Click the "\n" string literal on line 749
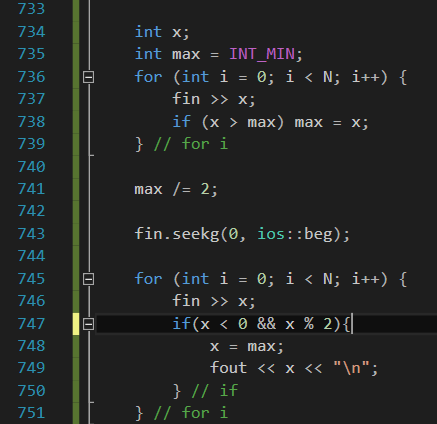 click(352, 368)
